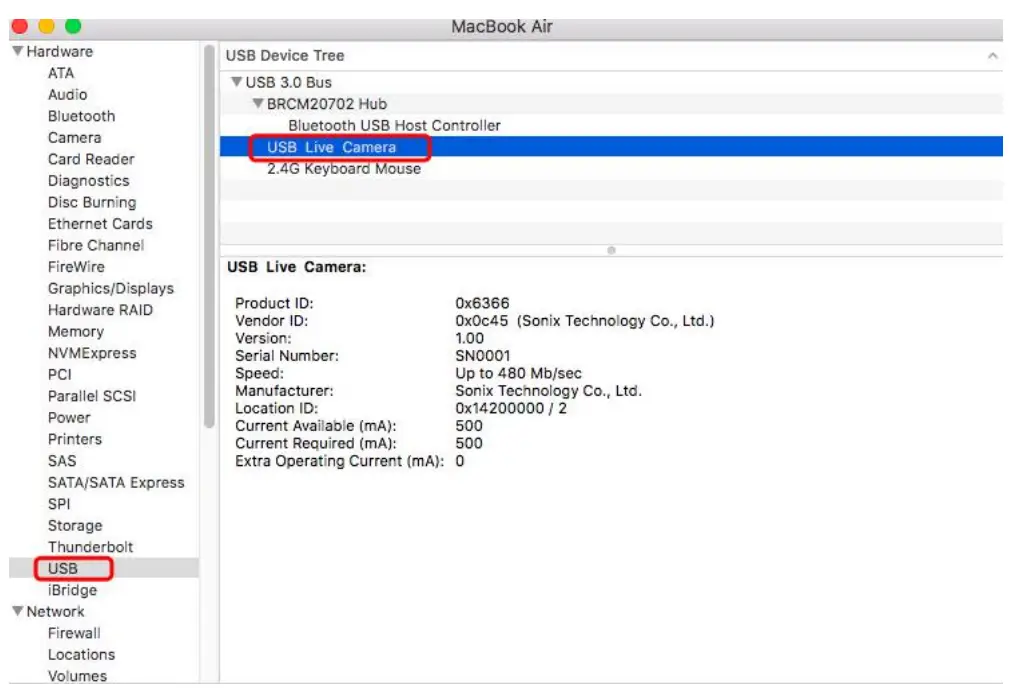Select Camera in the Hardware list
This screenshot has width=1009, height=696.
74,137
